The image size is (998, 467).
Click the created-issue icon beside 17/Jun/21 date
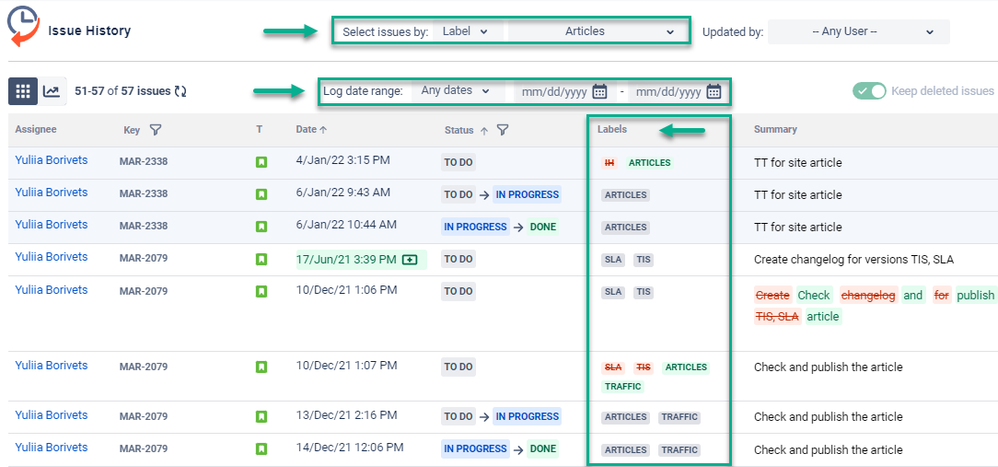tap(410, 259)
